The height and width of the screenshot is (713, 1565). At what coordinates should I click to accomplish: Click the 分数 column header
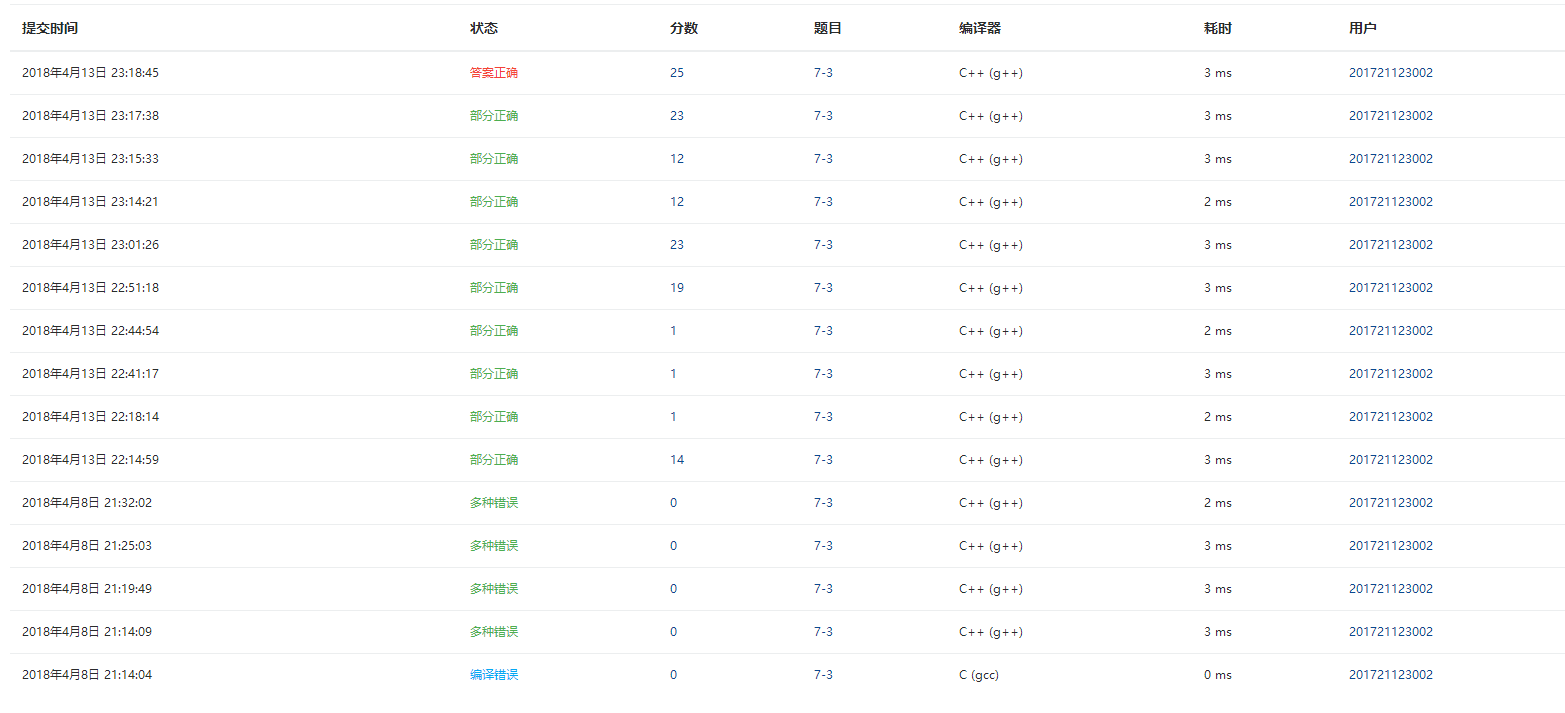click(684, 28)
